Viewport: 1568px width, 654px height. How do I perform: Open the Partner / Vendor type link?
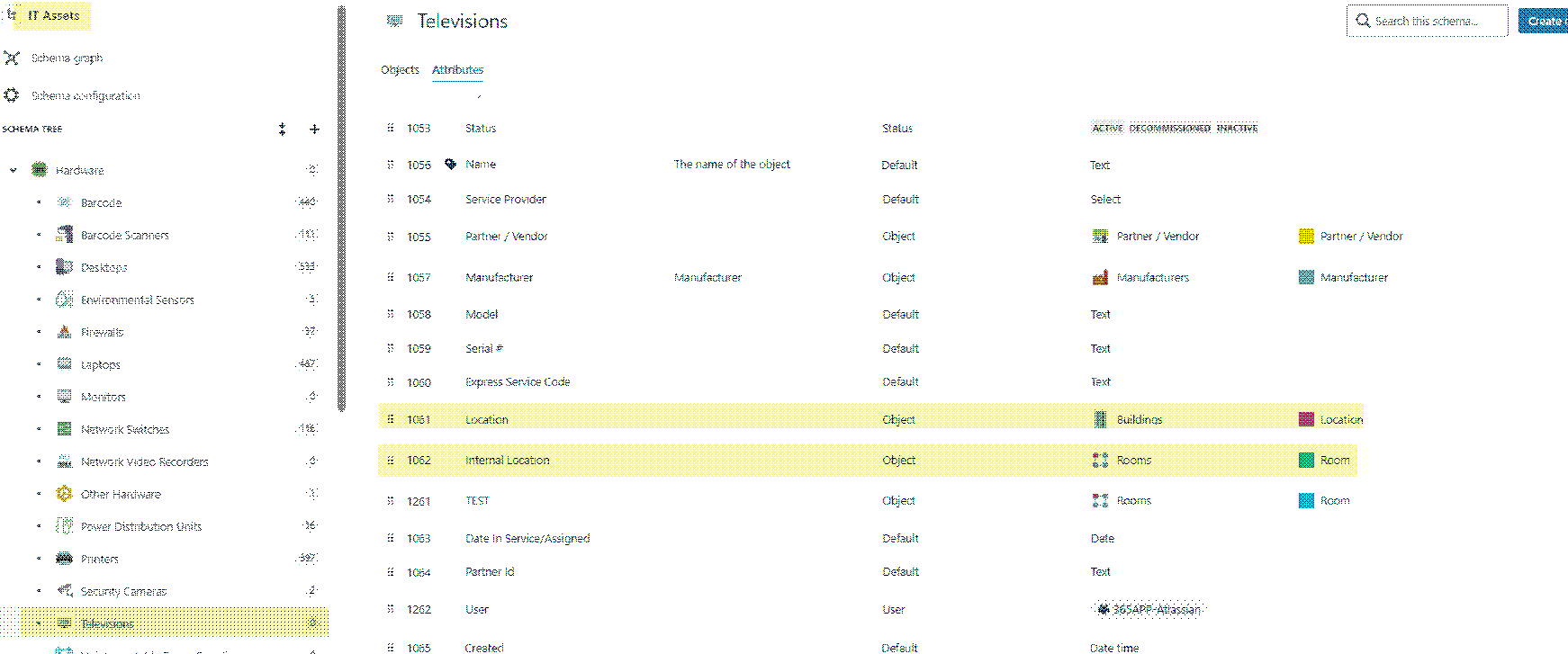tap(1158, 236)
